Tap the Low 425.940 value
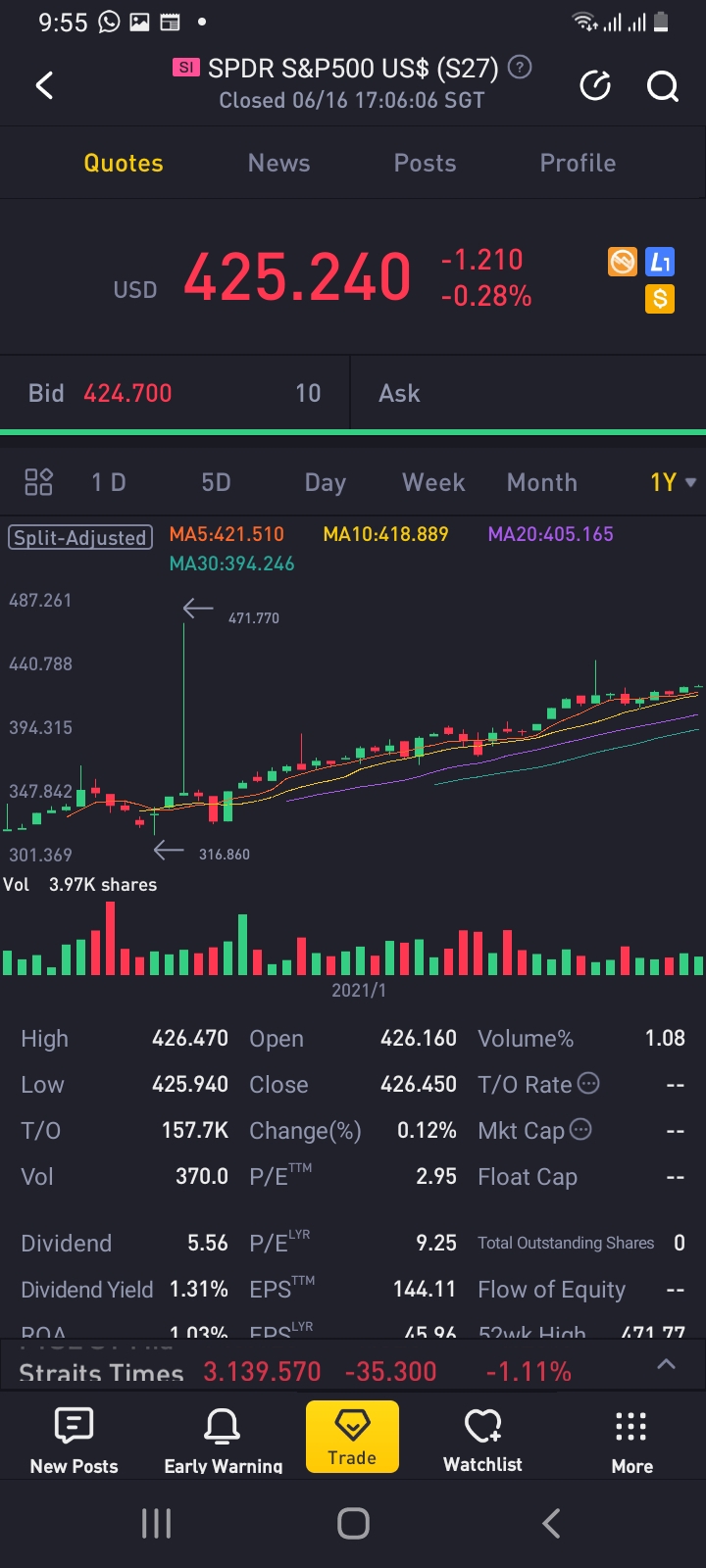The height and width of the screenshot is (1568, 706). click(190, 1084)
